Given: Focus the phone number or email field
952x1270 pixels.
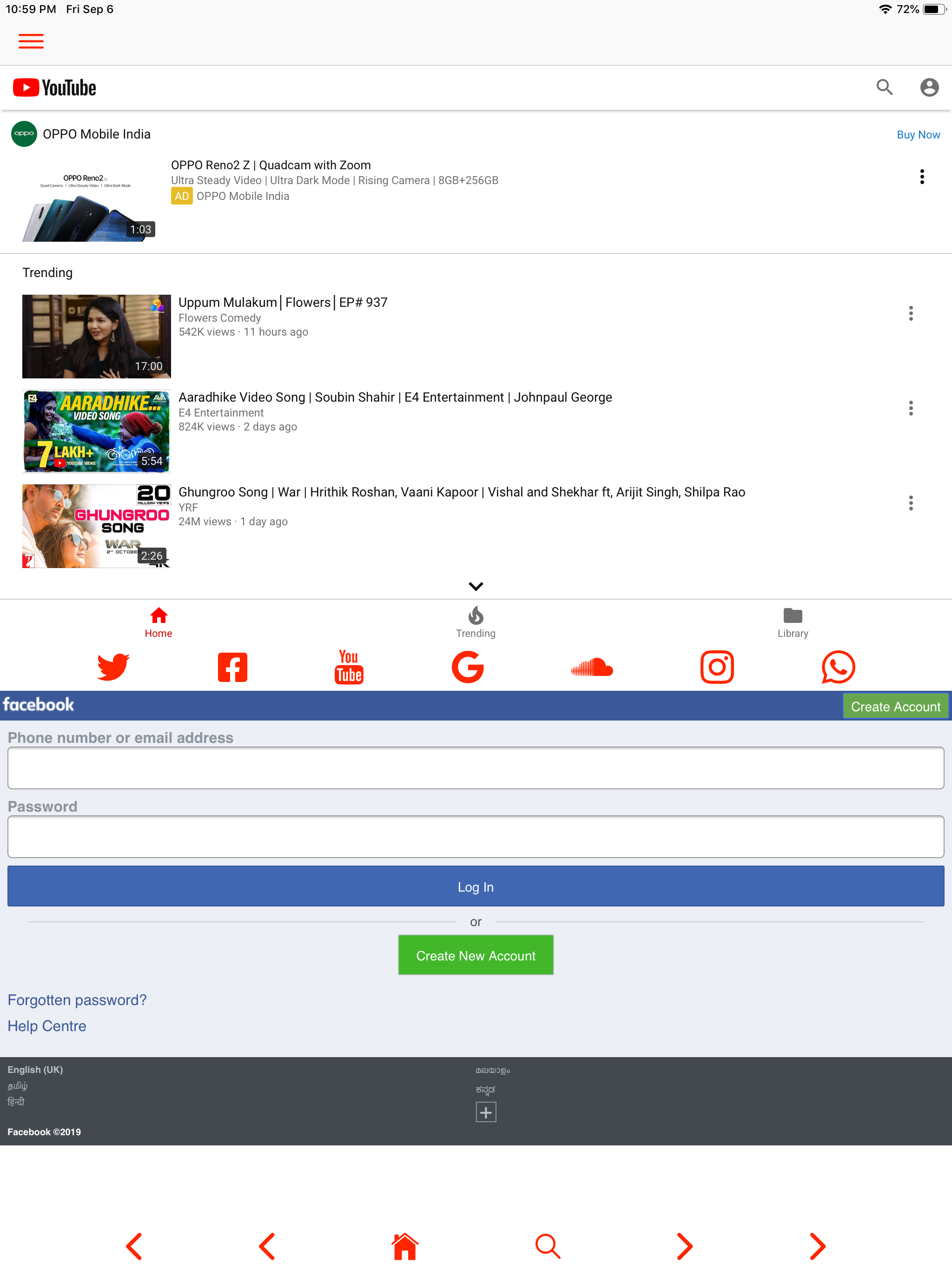Looking at the screenshot, I should point(476,767).
